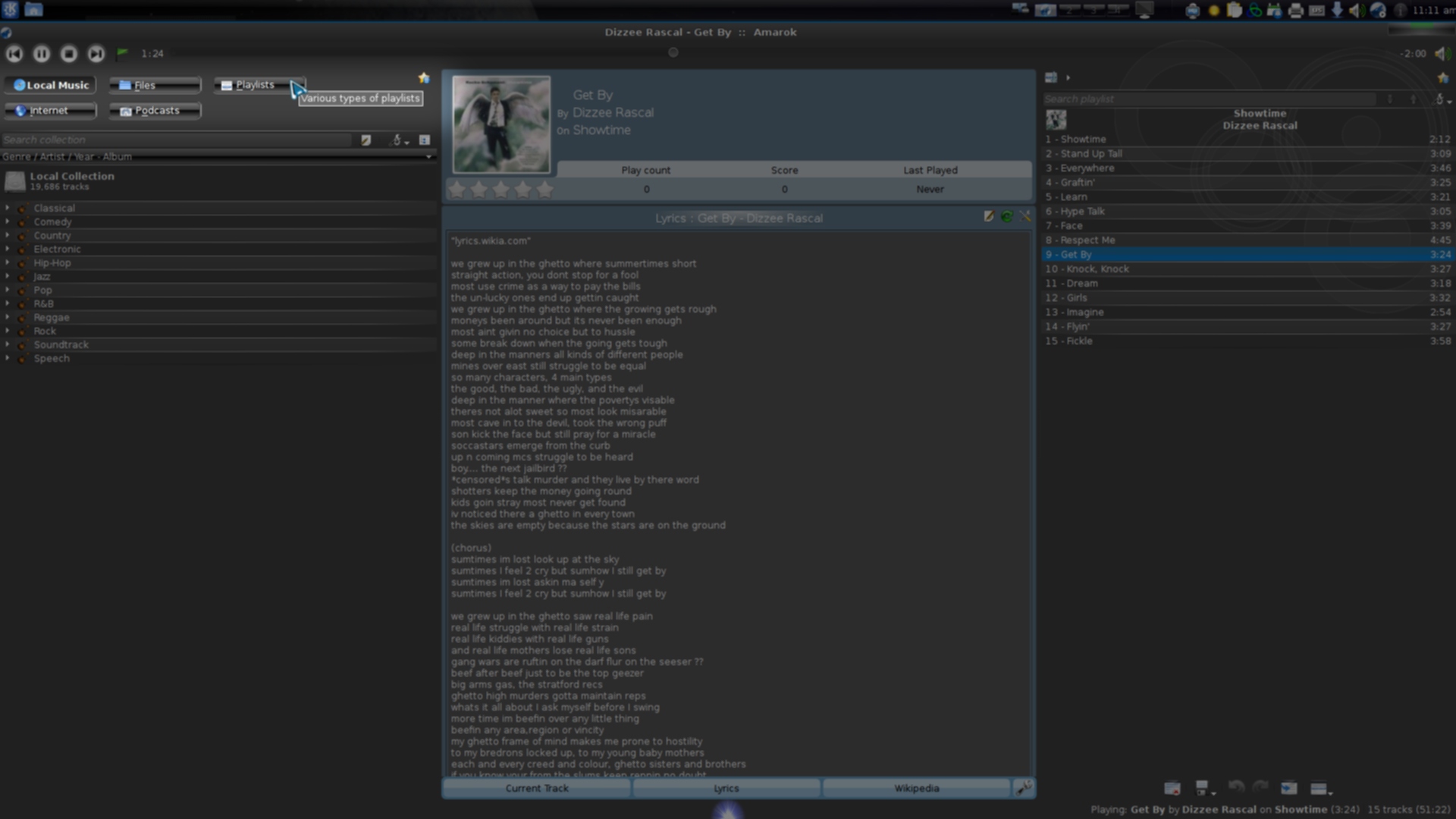Select the Reggae genre row
The image size is (1456, 819).
(220, 318)
